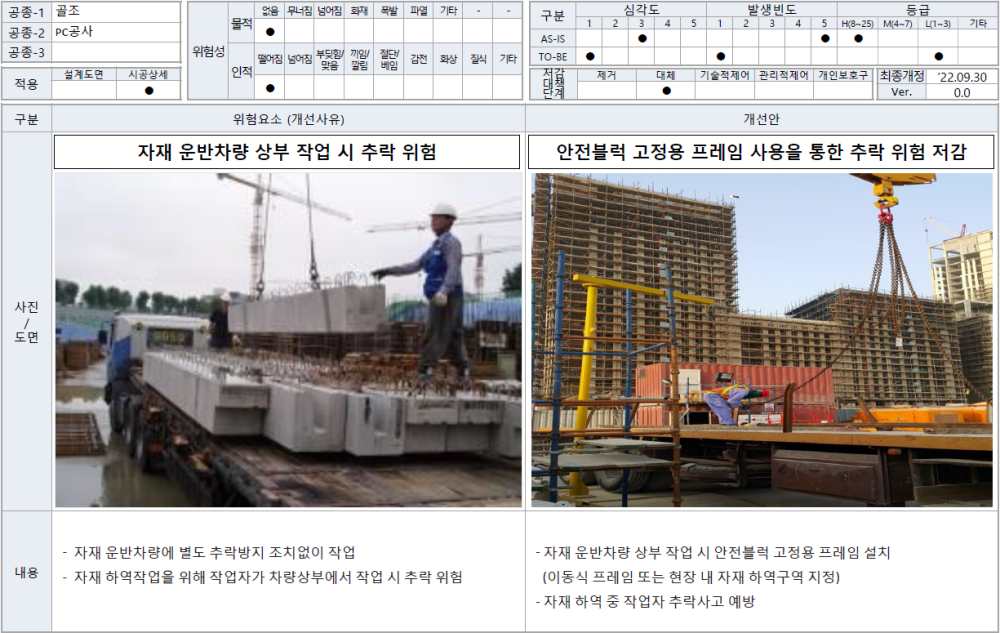Select the PC공사 cell

[117, 32]
